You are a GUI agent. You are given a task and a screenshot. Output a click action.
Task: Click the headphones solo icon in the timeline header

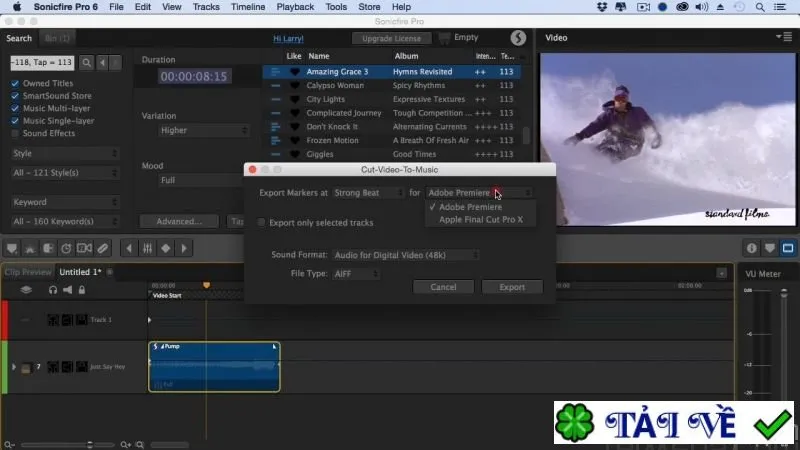tap(53, 290)
